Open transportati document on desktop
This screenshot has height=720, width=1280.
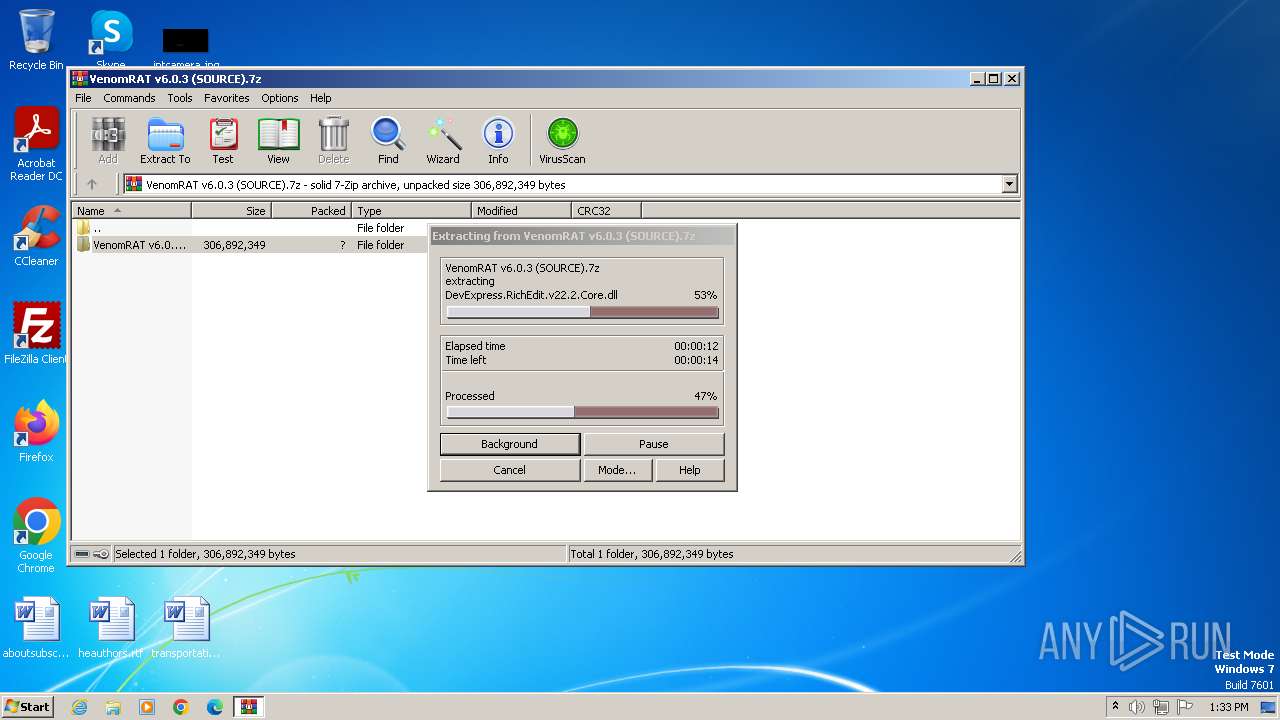coord(186,628)
